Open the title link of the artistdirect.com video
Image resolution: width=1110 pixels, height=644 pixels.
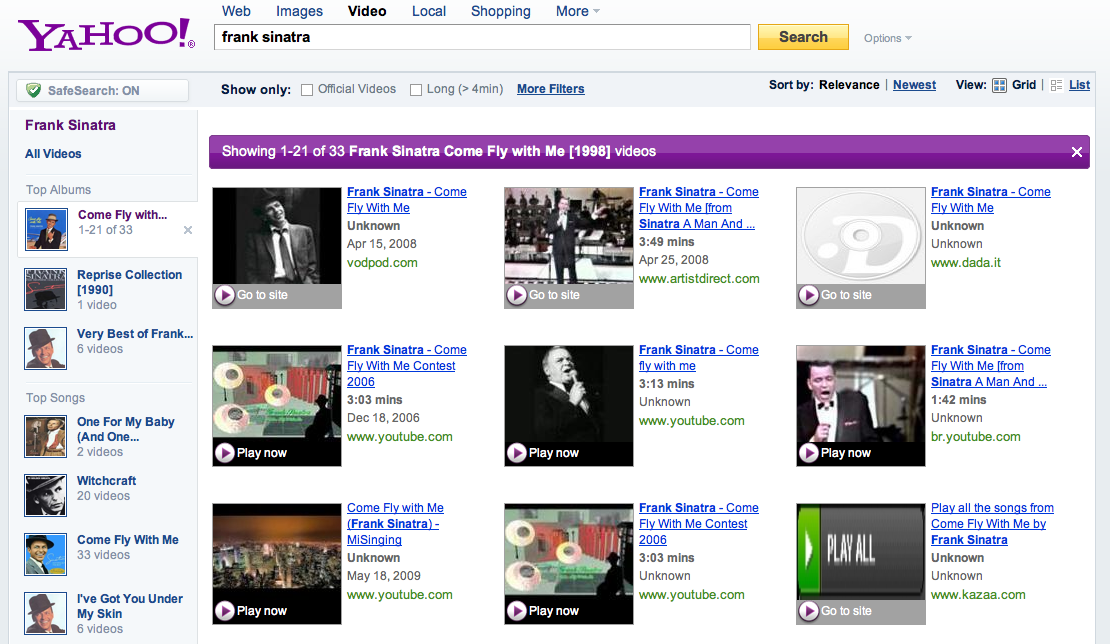coord(699,208)
